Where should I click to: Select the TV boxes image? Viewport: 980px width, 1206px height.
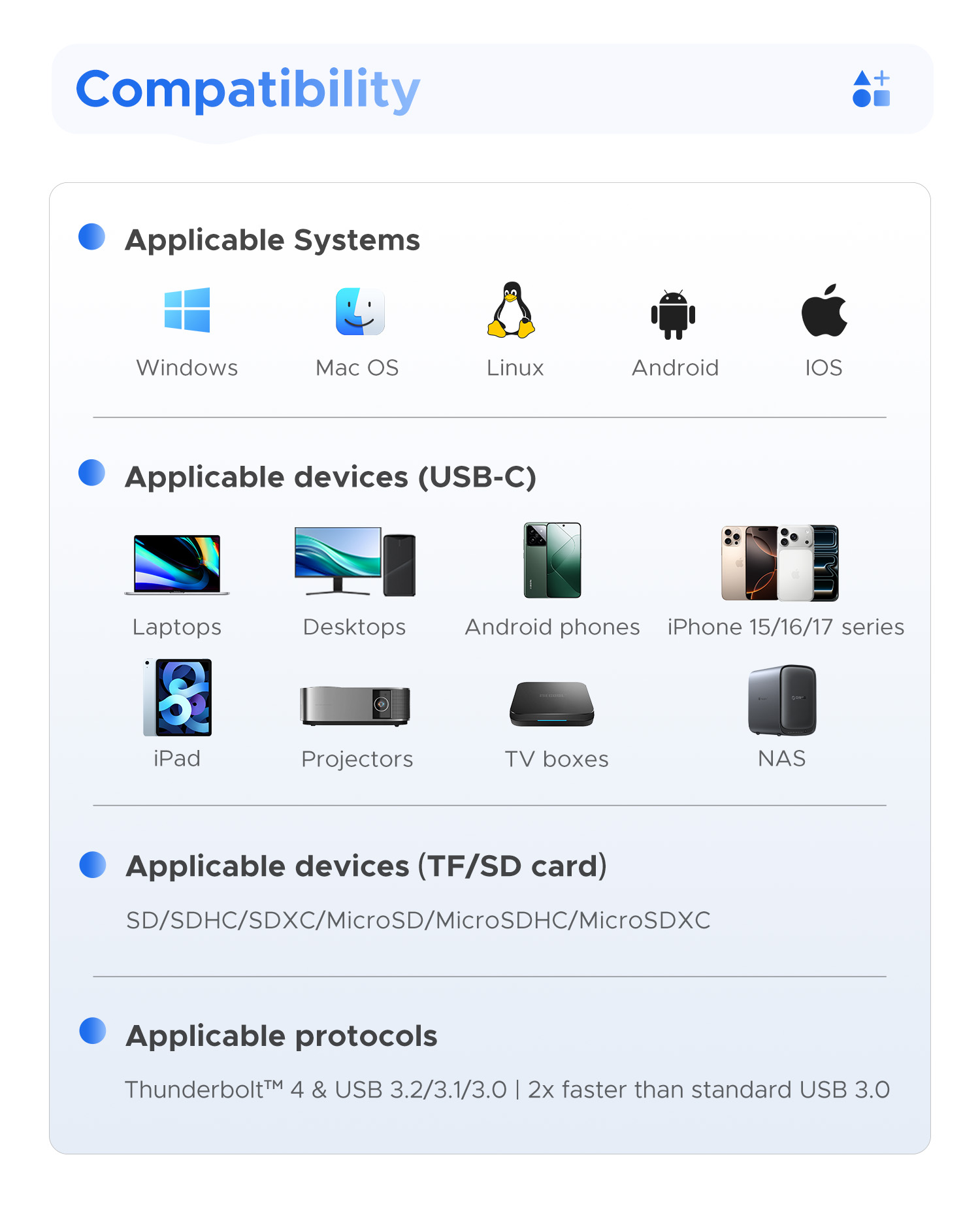[552, 704]
